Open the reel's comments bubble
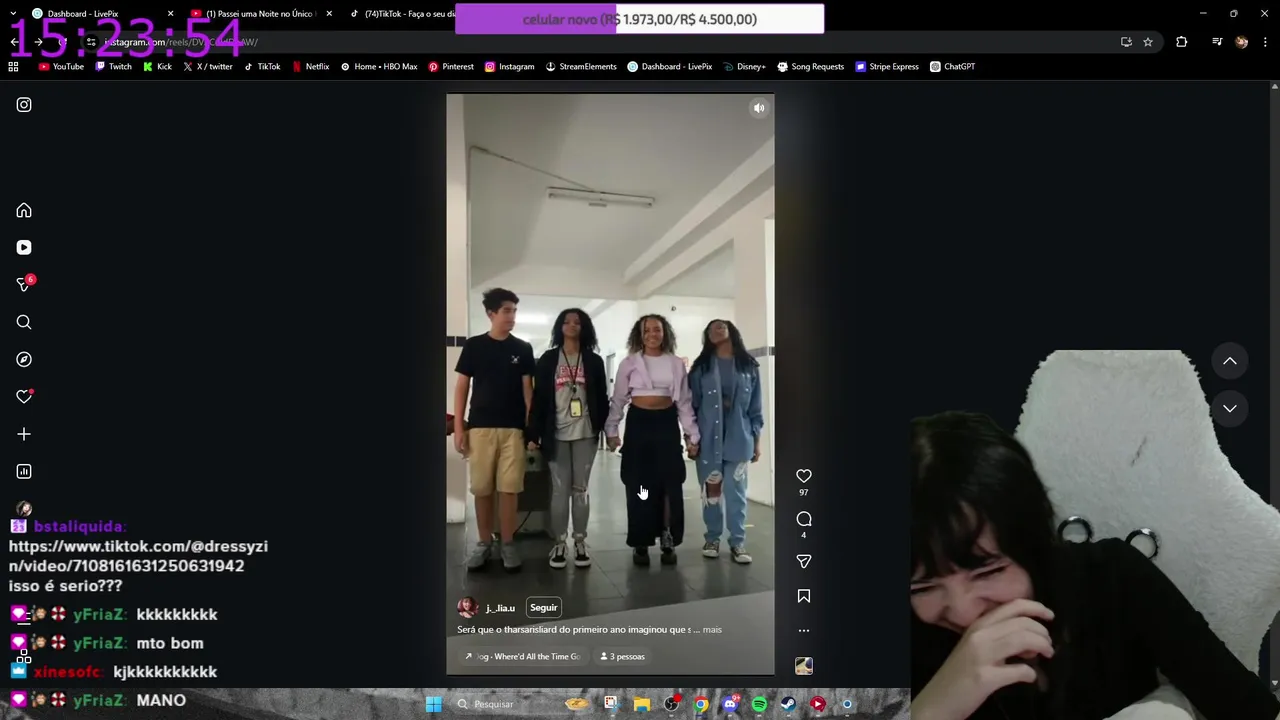 [804, 519]
